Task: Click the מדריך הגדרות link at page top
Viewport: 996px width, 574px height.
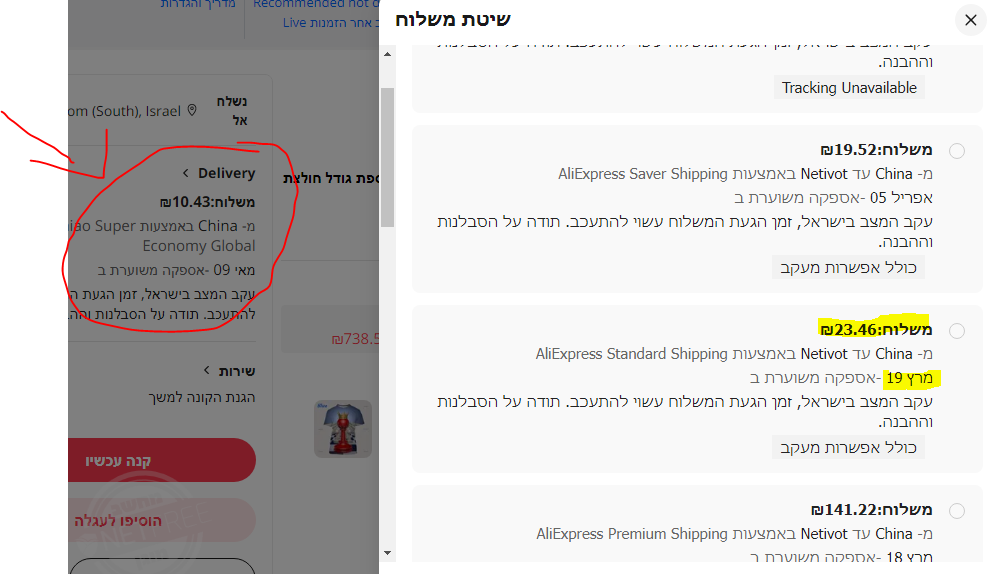Action: [198, 4]
